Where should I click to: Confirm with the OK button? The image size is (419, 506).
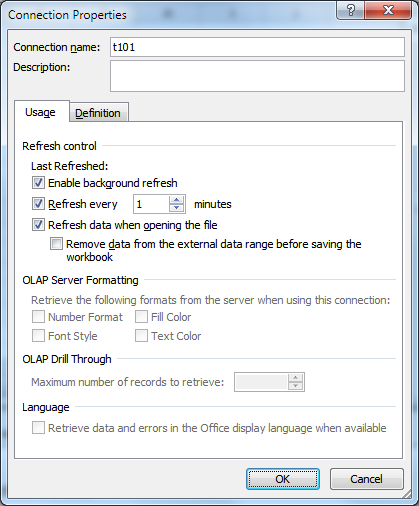pos(283,479)
